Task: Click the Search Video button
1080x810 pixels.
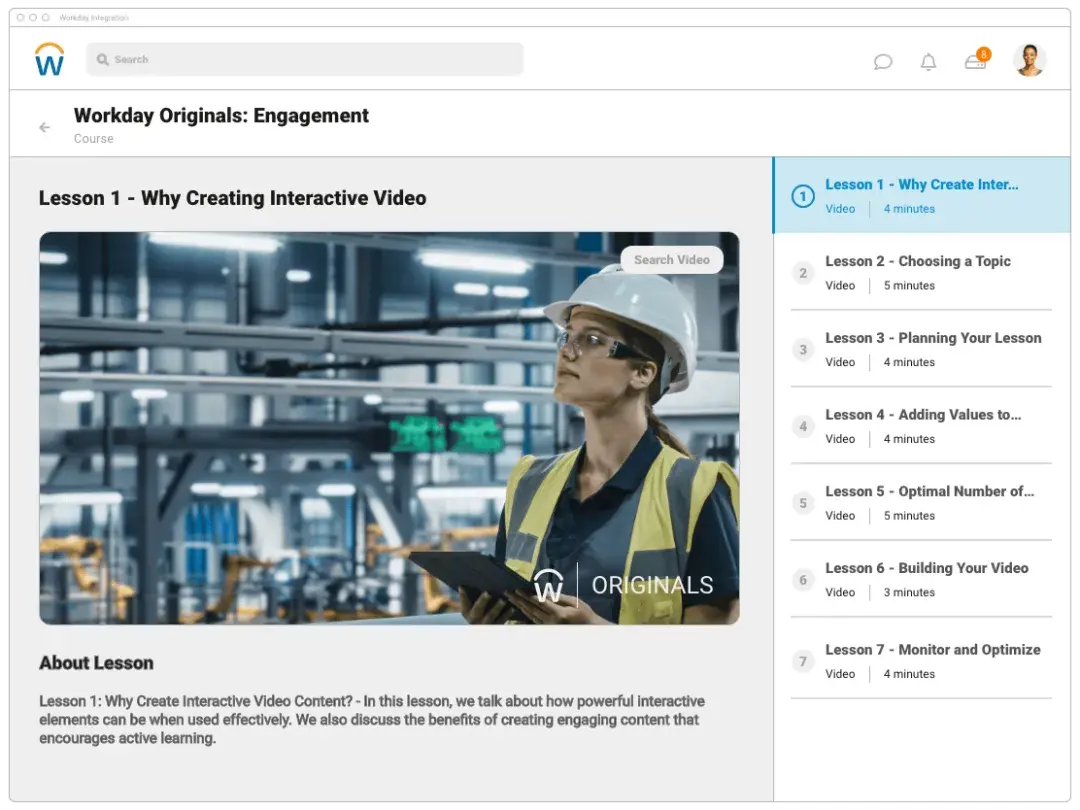Action: (x=671, y=260)
